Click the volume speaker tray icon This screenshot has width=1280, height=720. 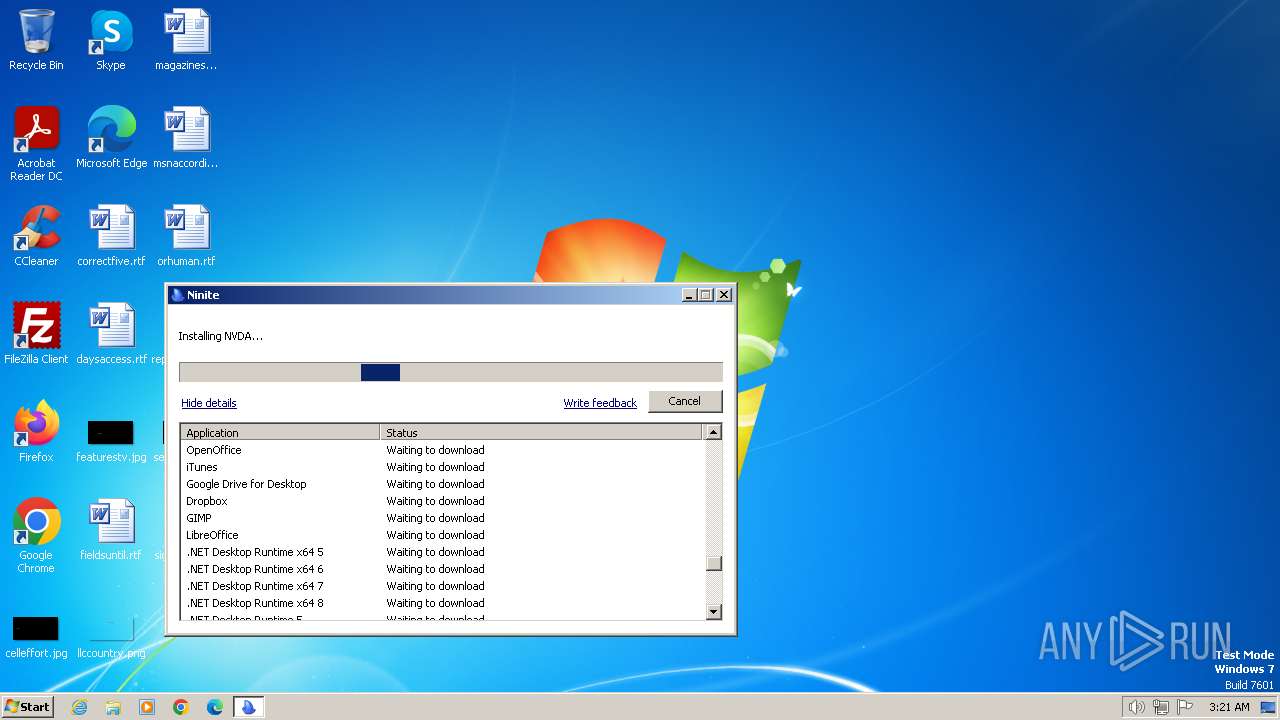pos(1136,707)
